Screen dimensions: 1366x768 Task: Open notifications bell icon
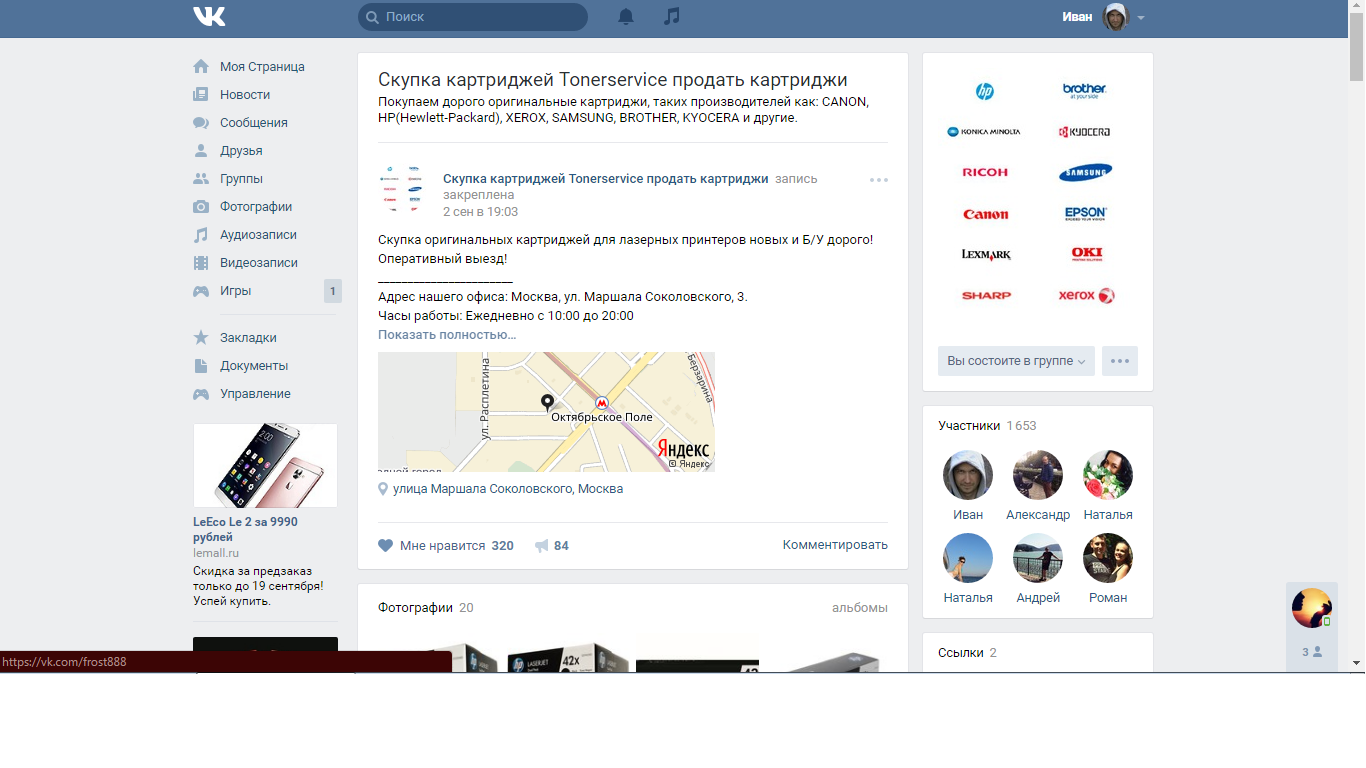tap(626, 16)
